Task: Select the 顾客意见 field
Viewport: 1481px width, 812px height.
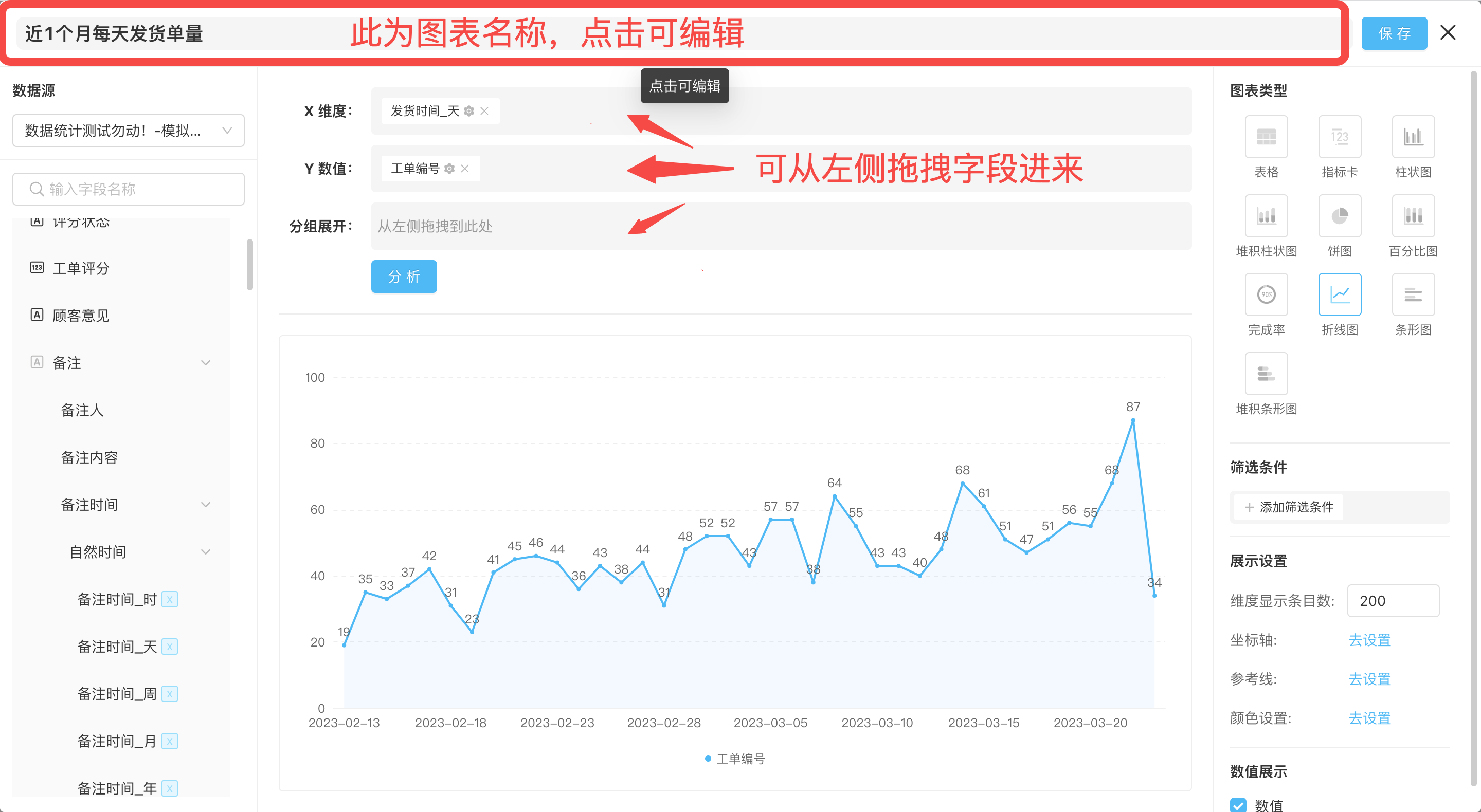Action: tap(81, 315)
